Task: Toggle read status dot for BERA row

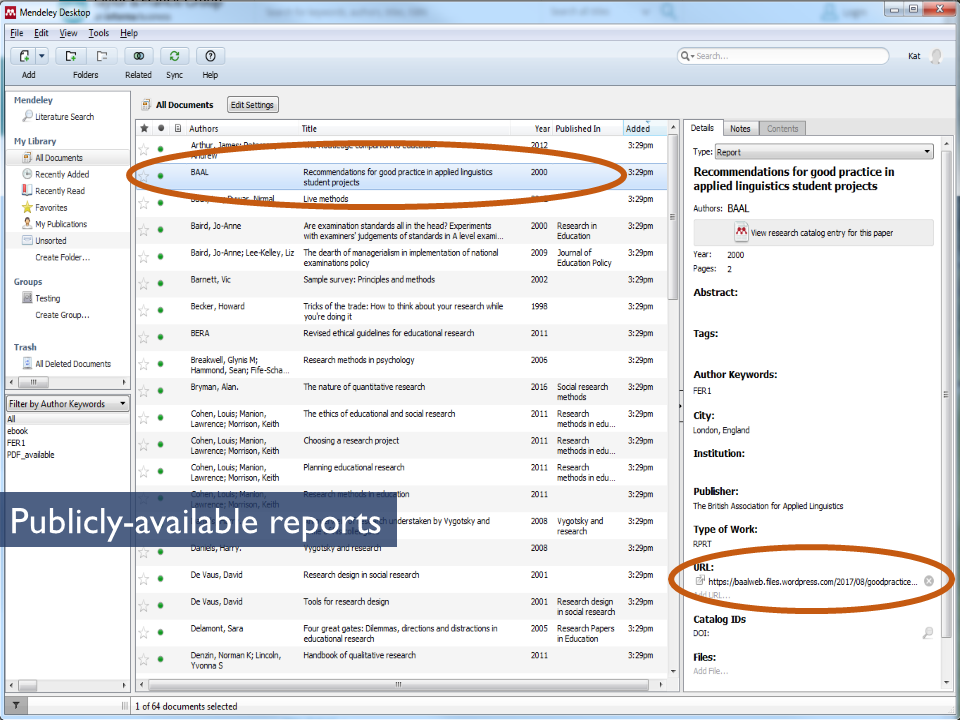Action: click(x=160, y=337)
